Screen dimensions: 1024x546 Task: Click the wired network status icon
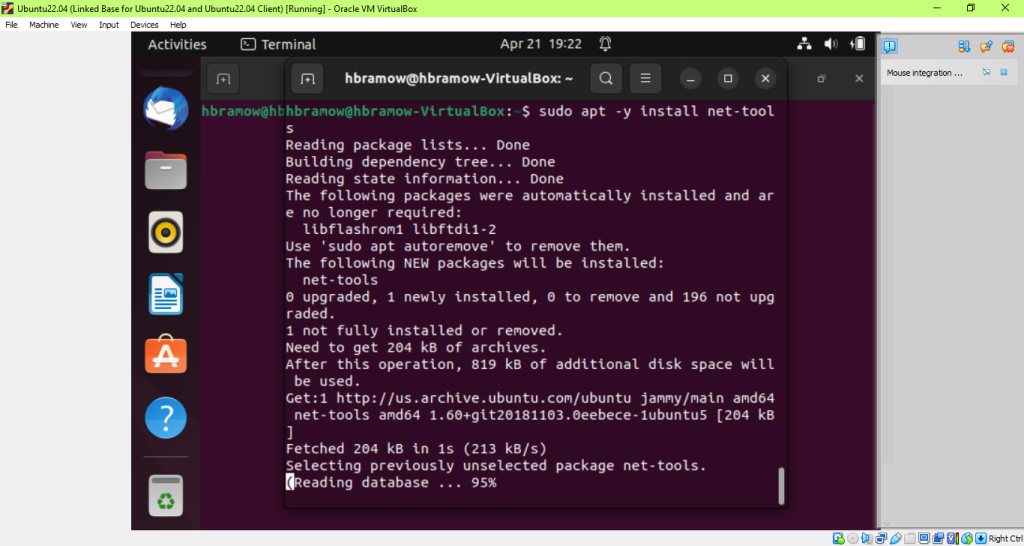(x=805, y=44)
